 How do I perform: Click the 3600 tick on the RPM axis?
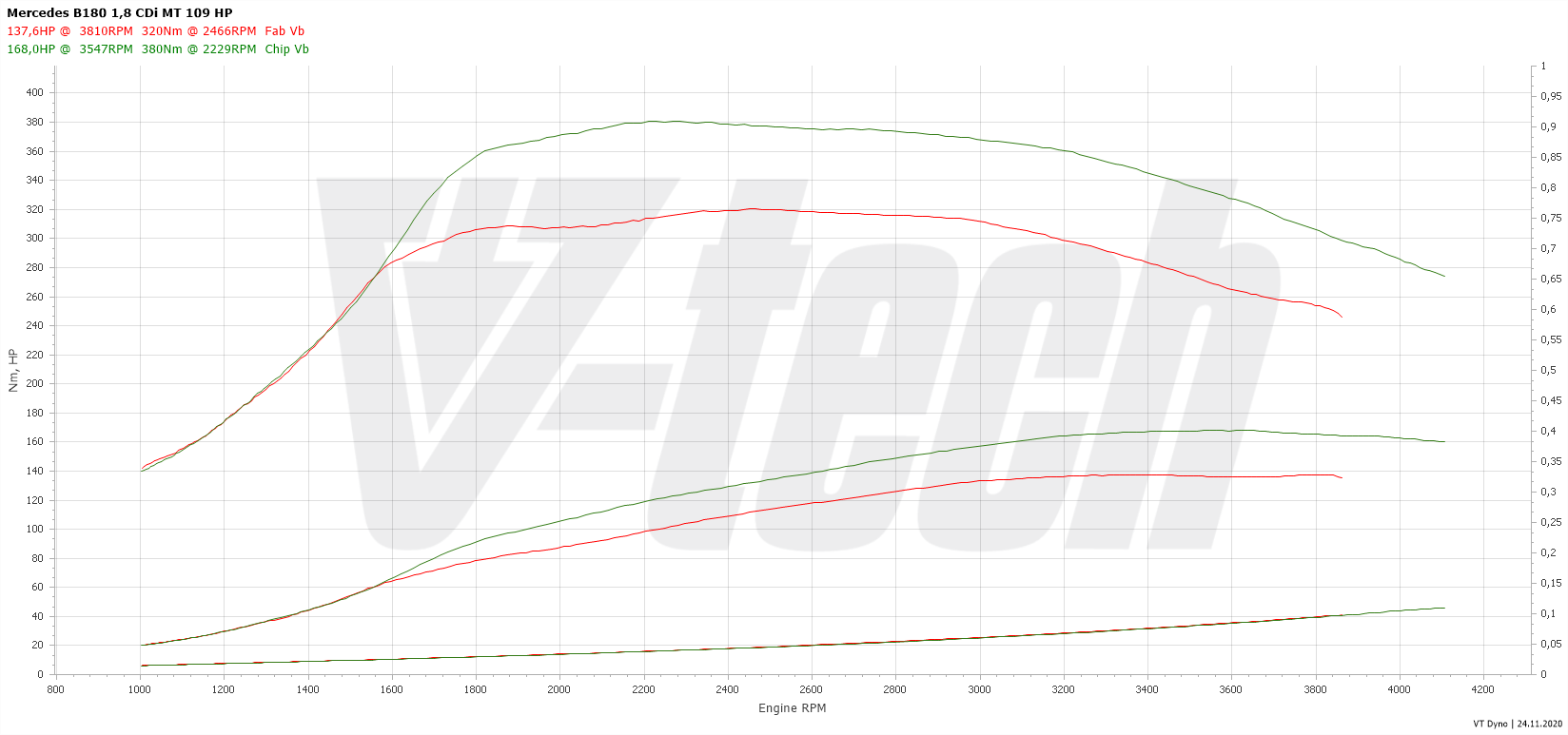coord(1230,689)
